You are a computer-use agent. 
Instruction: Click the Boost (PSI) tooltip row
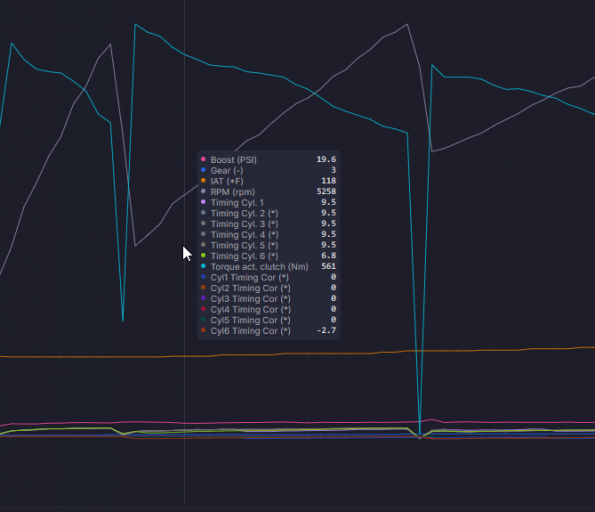[x=269, y=159]
